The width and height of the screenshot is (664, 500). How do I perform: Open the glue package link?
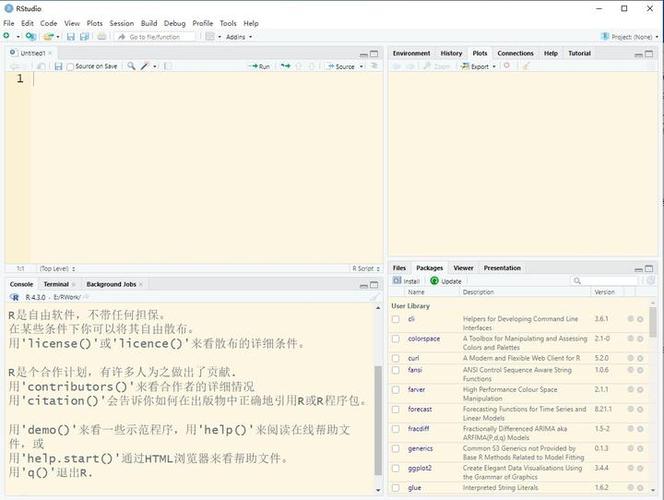click(415, 488)
